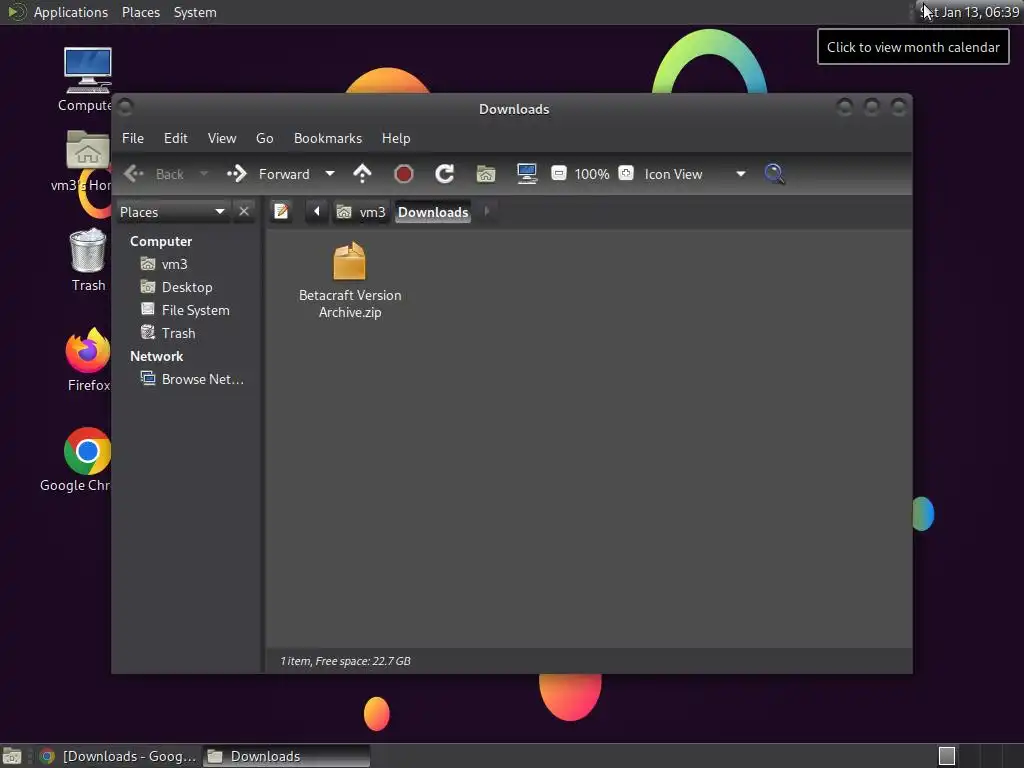Open the Bookmarks menu
This screenshot has height=768, width=1024.
pos(328,138)
